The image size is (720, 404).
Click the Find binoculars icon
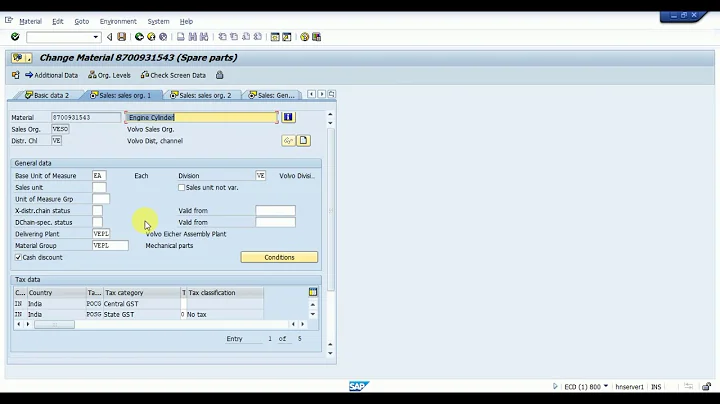tap(192, 37)
